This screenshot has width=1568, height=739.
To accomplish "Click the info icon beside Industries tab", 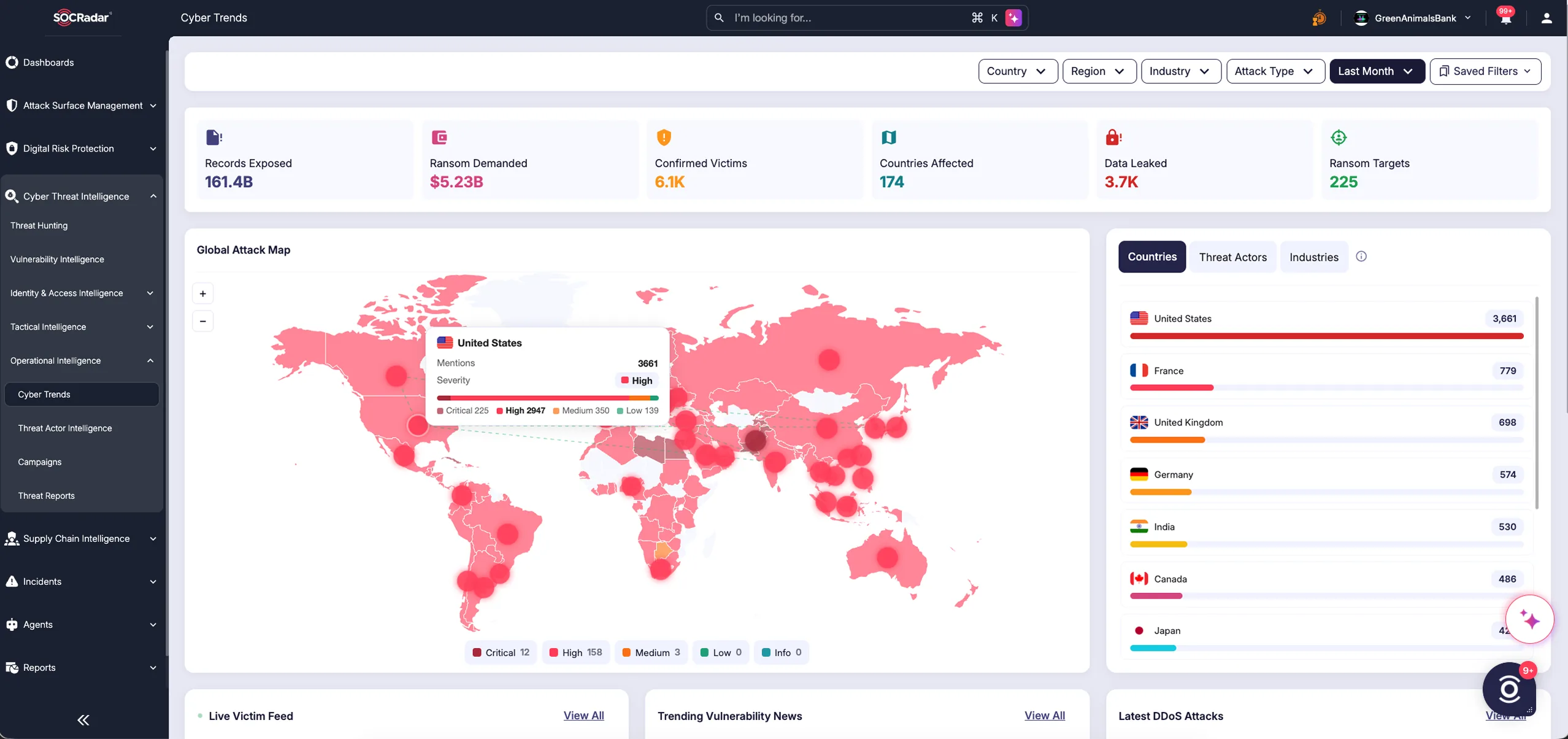I will click(1361, 257).
